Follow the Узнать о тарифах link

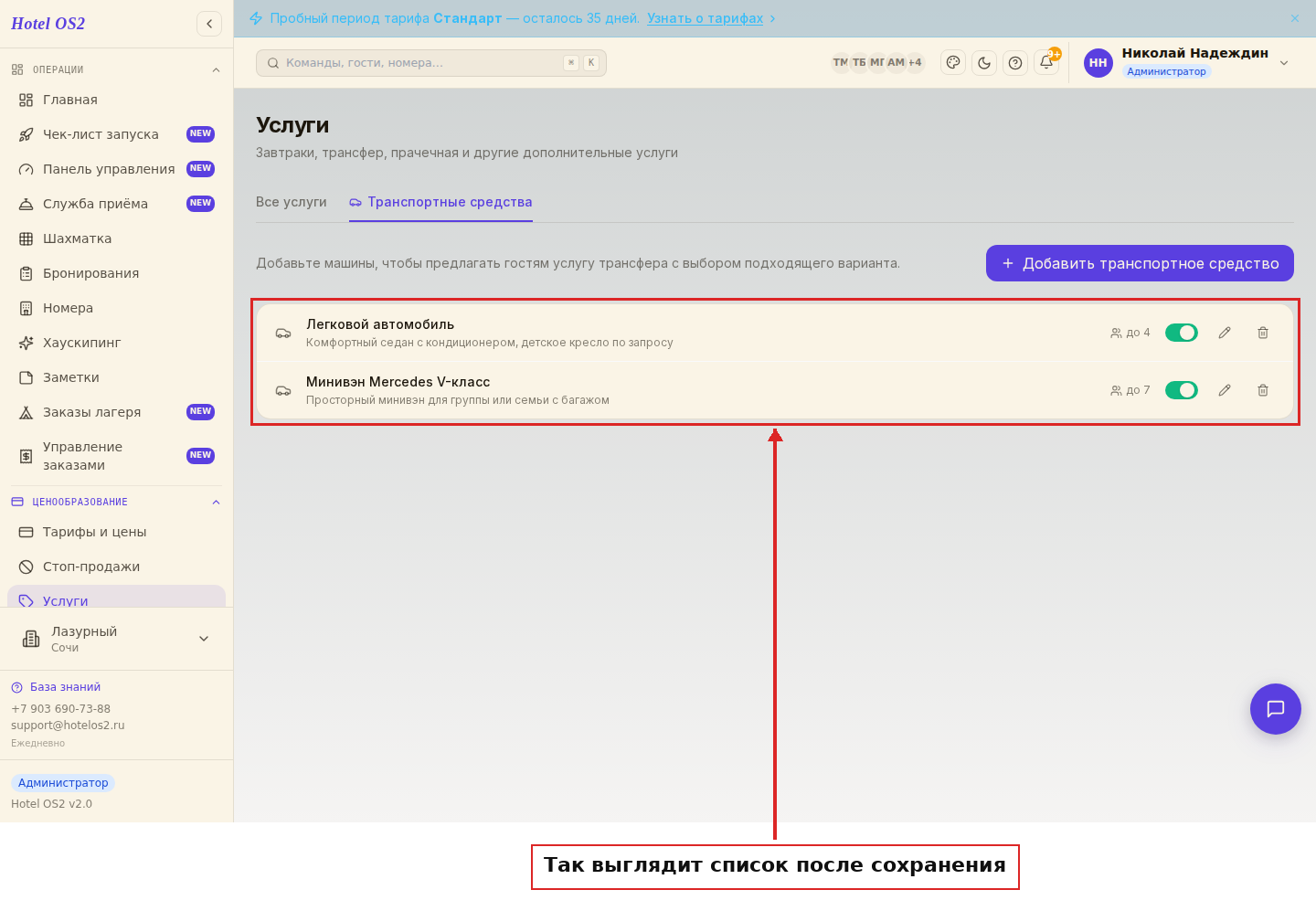click(x=706, y=18)
